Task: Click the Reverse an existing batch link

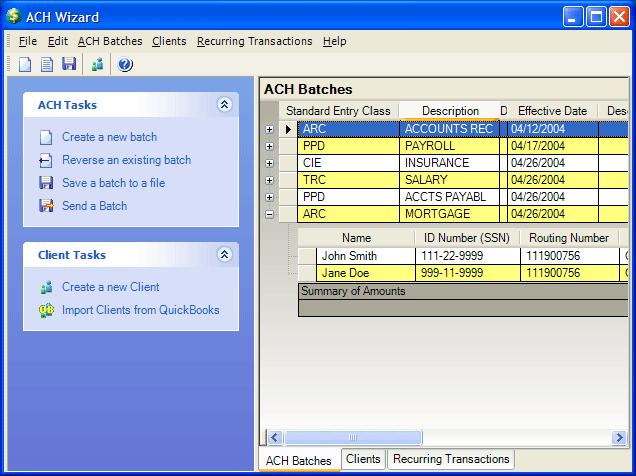Action: point(127,160)
